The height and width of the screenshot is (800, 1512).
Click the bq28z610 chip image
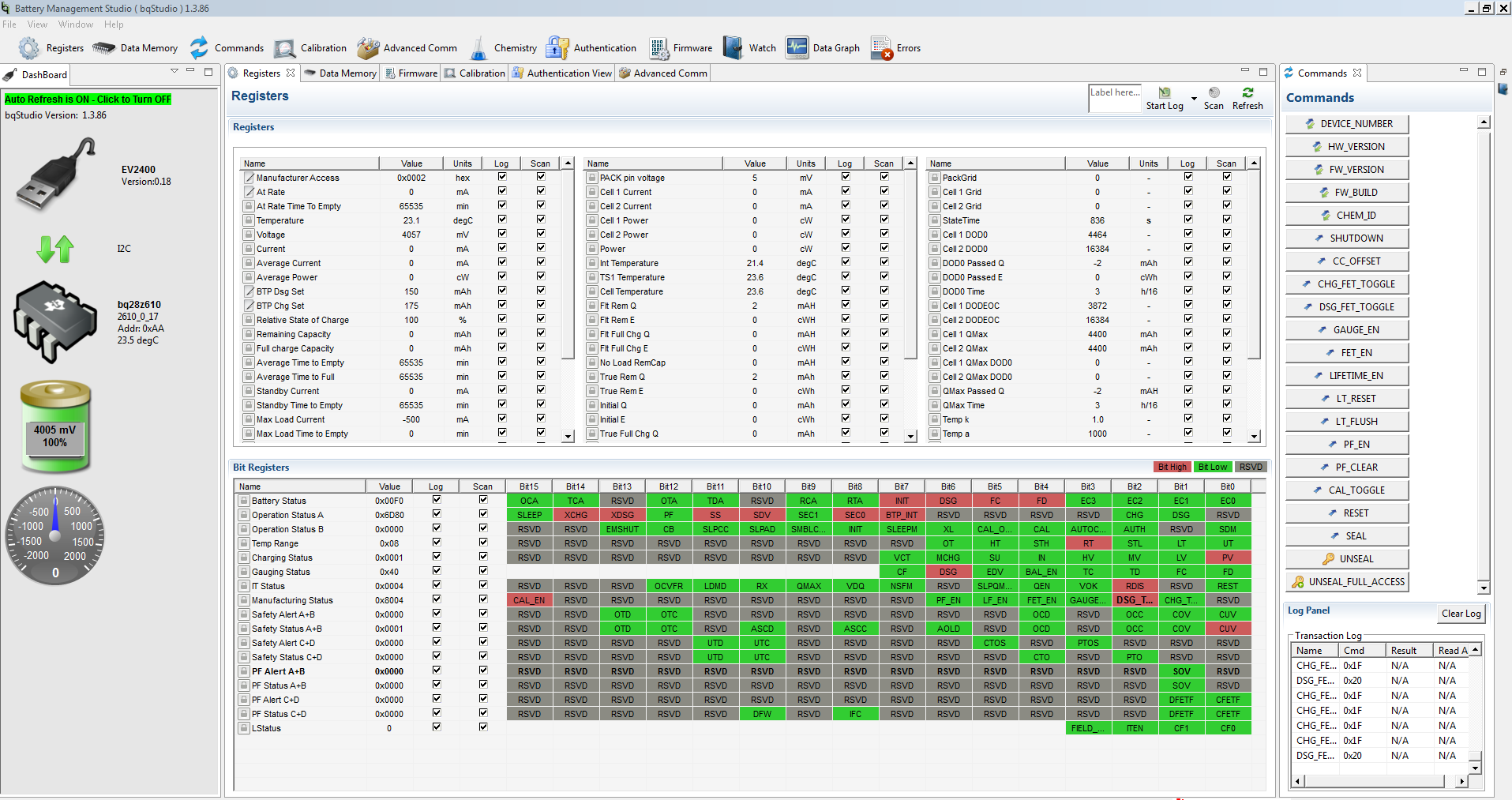tap(55, 321)
